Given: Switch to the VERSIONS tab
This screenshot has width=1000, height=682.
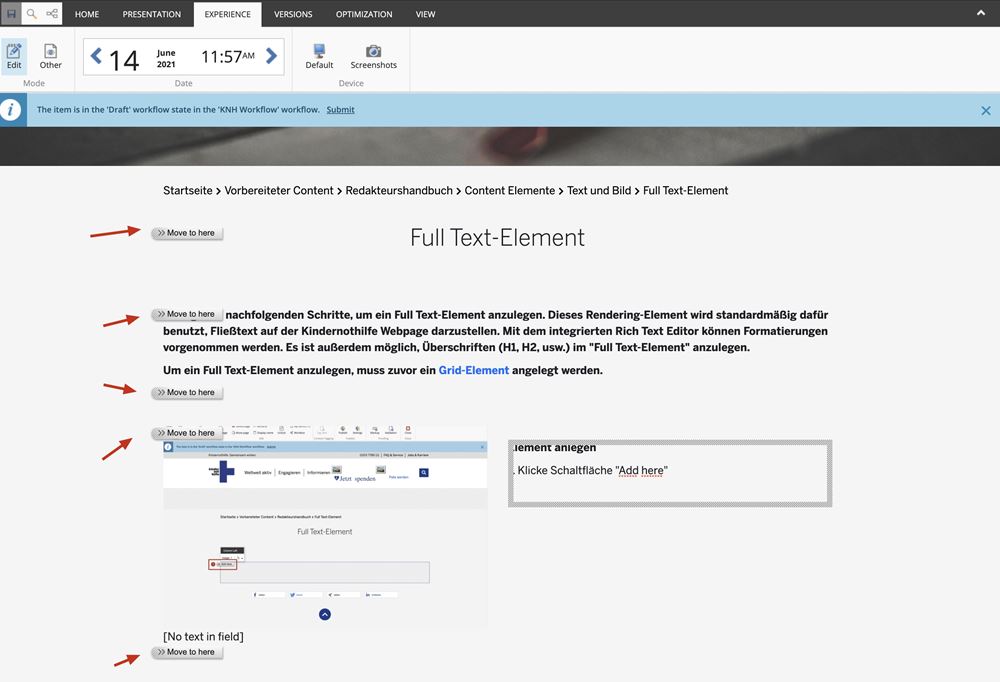Looking at the screenshot, I should click(293, 14).
